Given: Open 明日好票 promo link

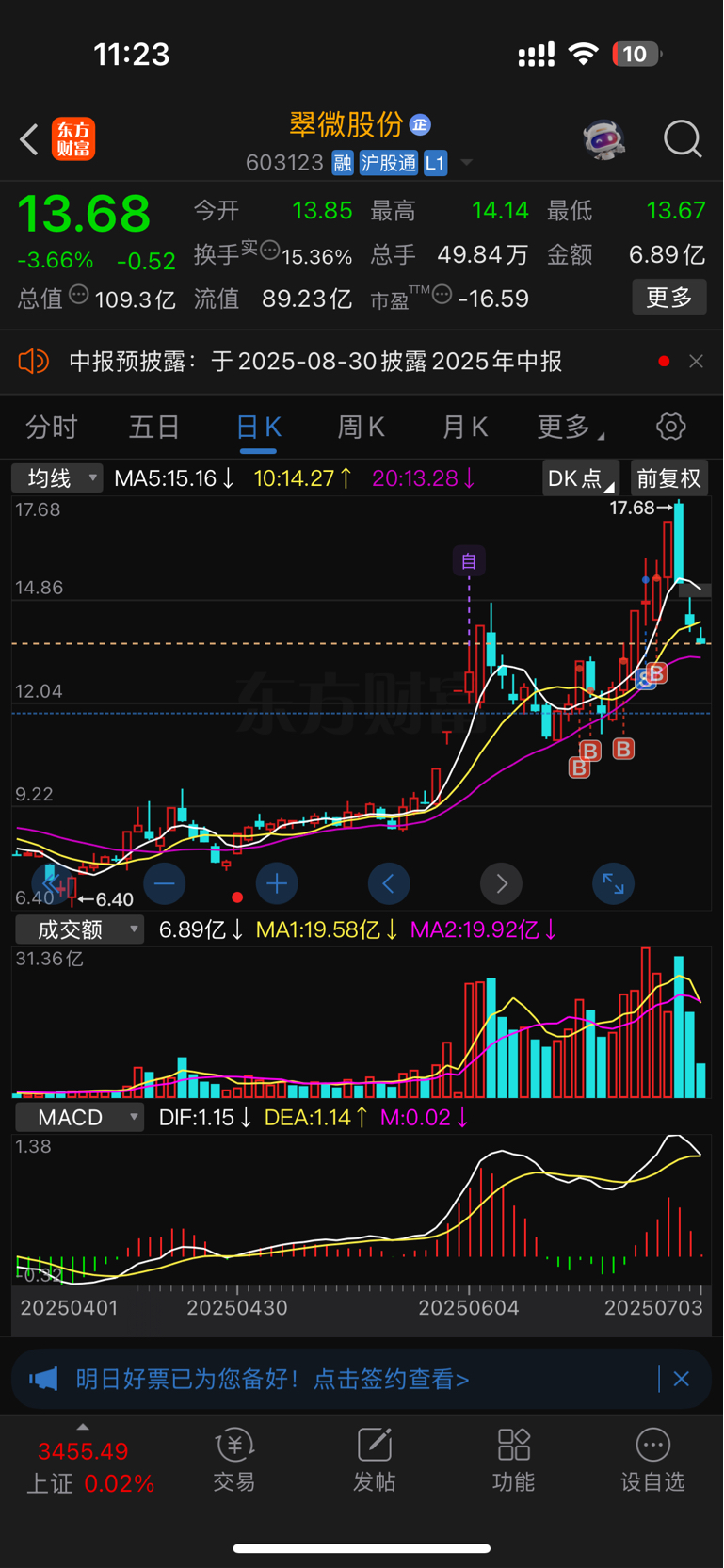Looking at the screenshot, I should coord(272,1380).
